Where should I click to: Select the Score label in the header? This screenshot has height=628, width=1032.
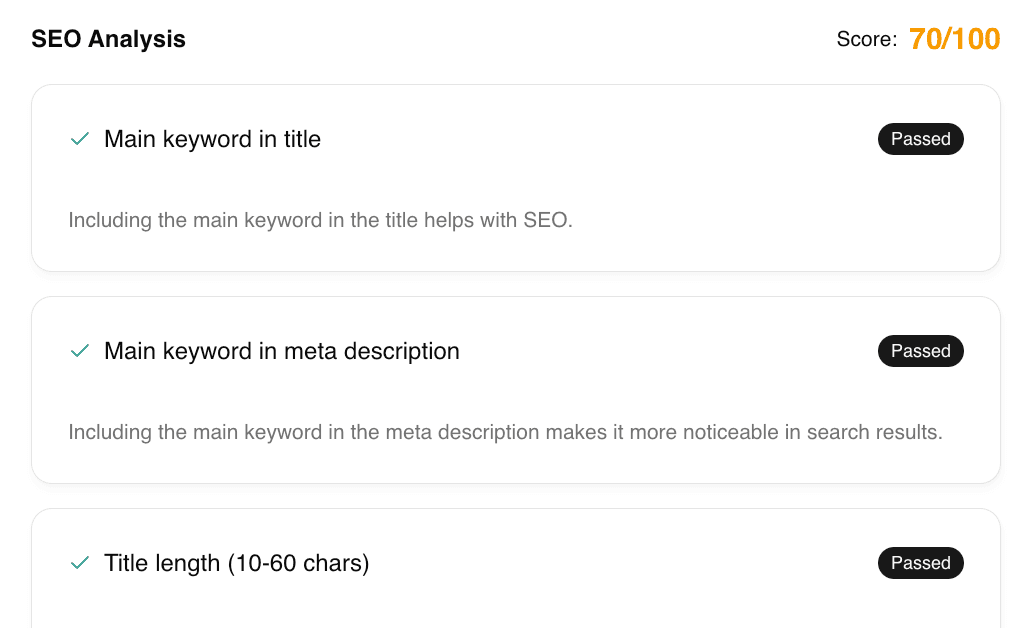(x=866, y=39)
